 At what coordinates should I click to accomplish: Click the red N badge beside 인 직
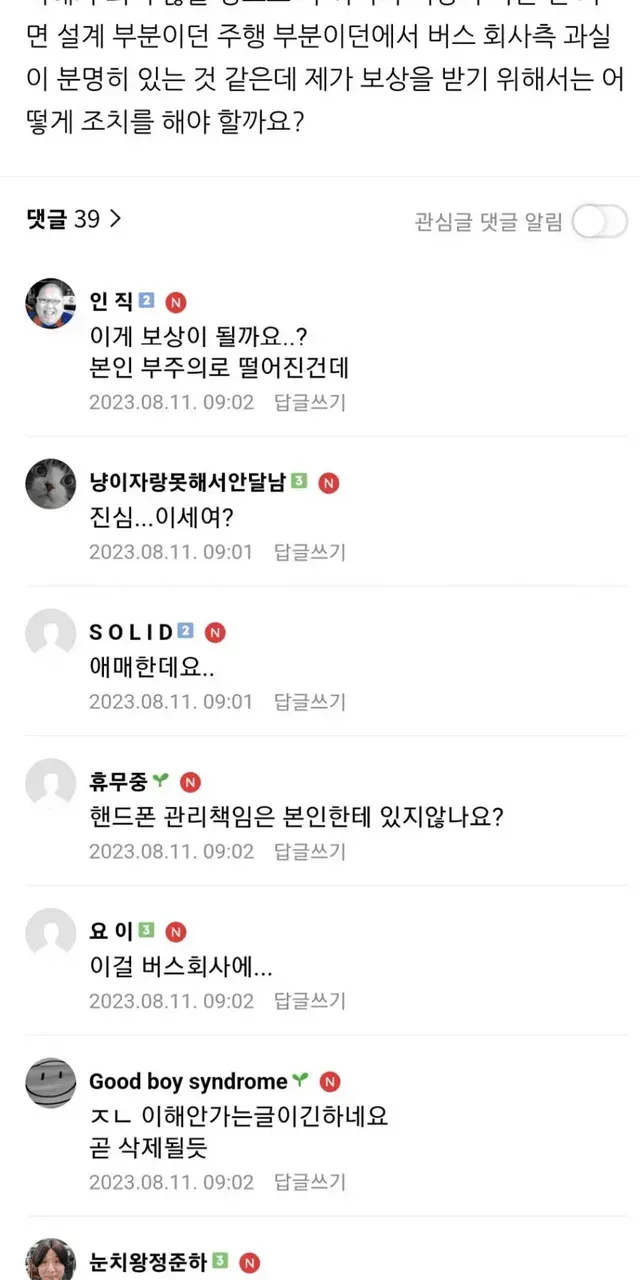176,302
